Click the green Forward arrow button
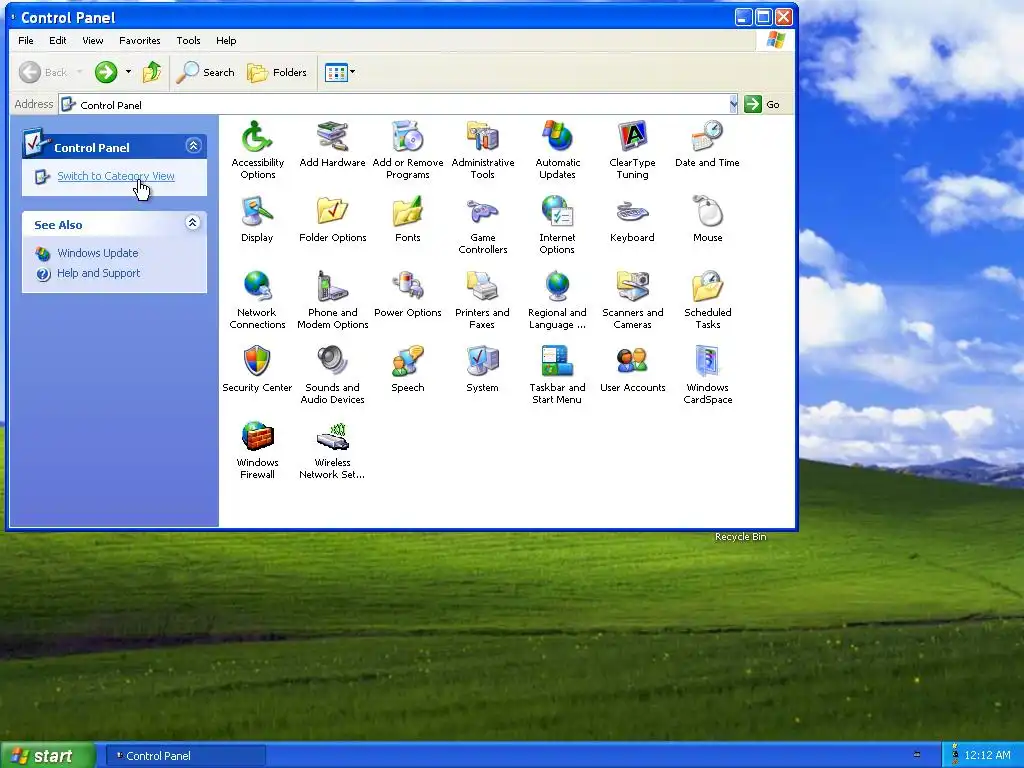 tap(106, 72)
